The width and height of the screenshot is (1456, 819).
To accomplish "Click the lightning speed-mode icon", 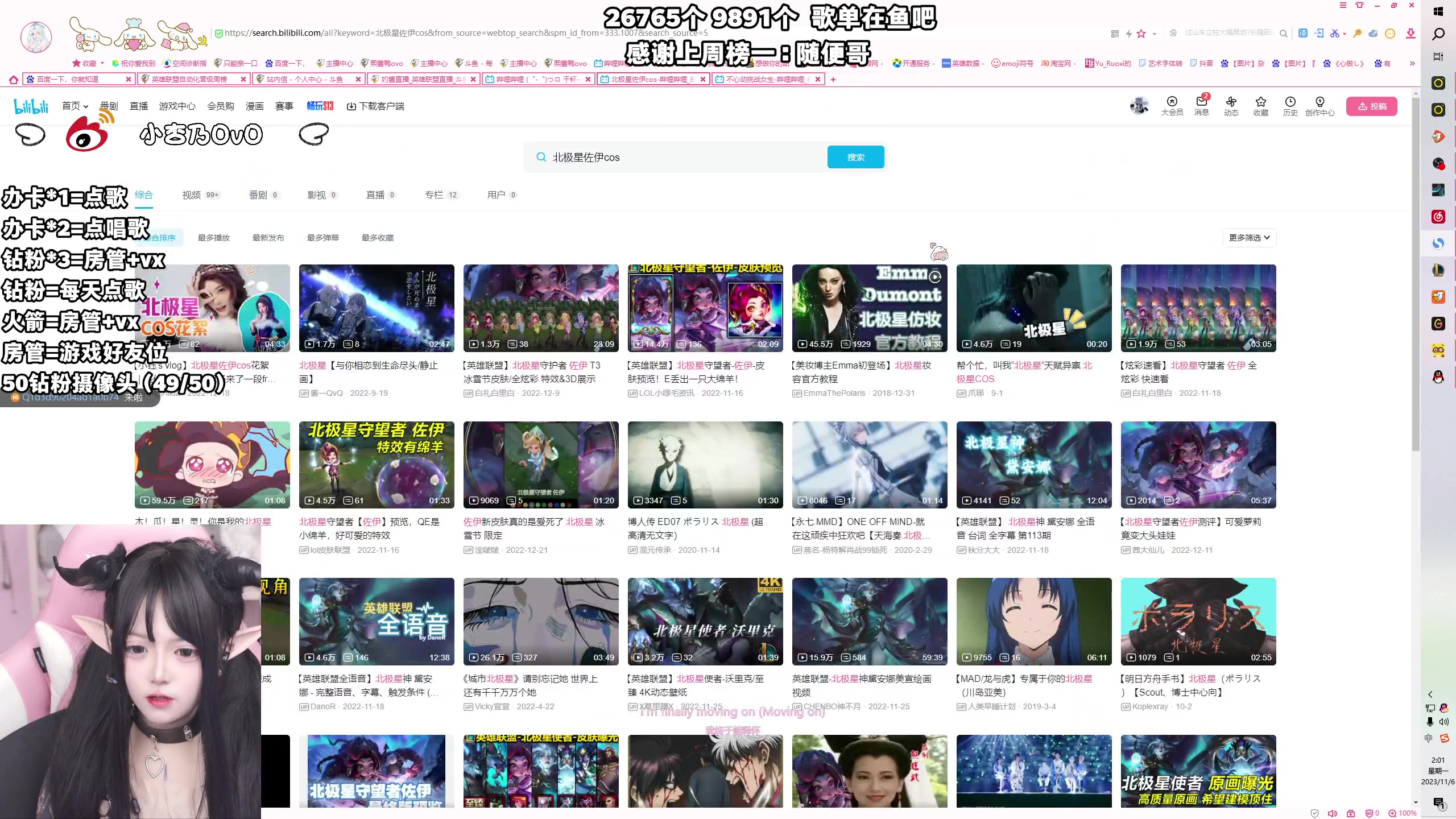I will (1128, 34).
